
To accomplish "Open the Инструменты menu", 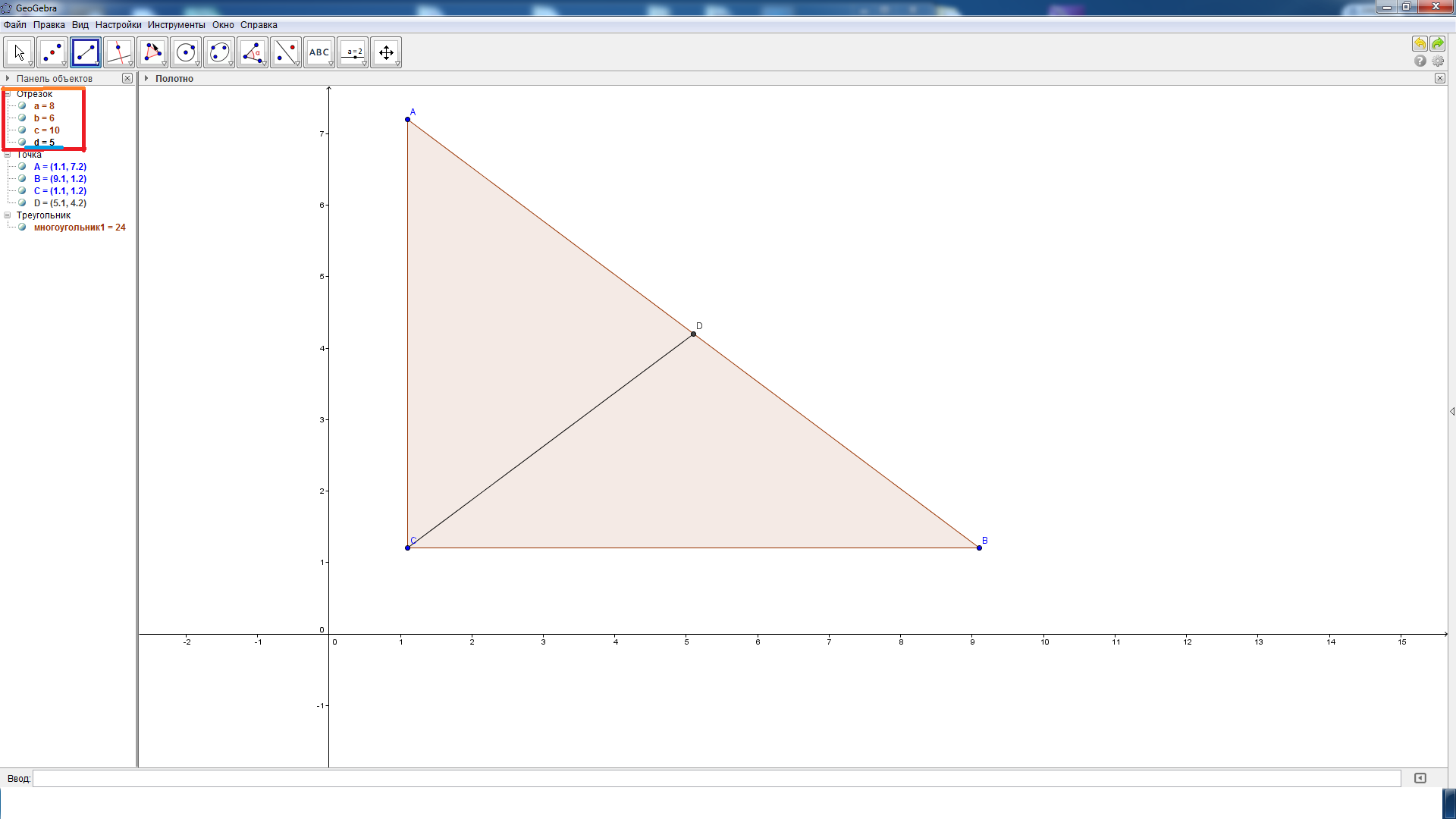I will pos(177,25).
